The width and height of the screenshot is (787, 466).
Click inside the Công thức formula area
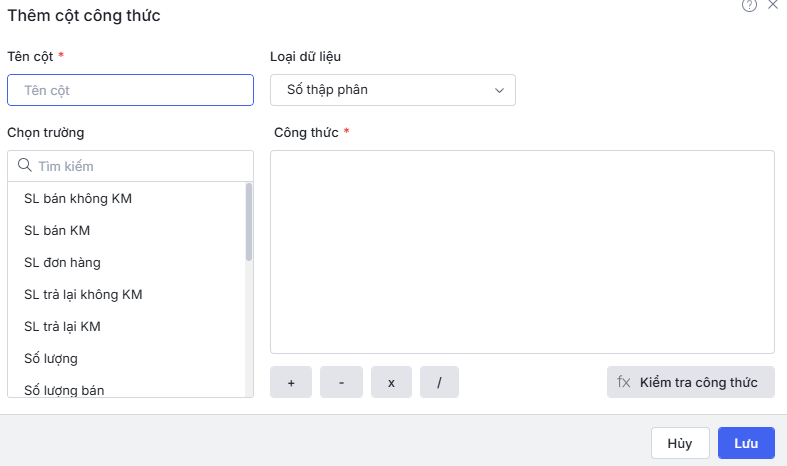click(522, 251)
